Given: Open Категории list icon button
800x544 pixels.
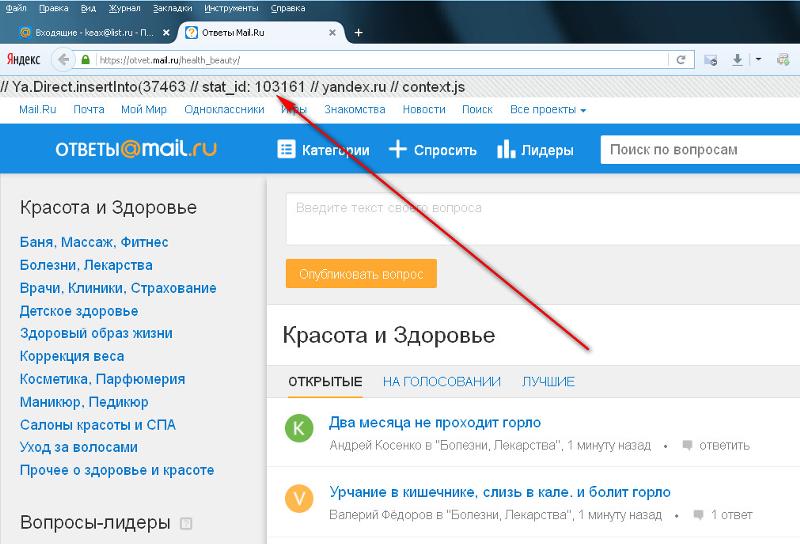Looking at the screenshot, I should (323, 150).
